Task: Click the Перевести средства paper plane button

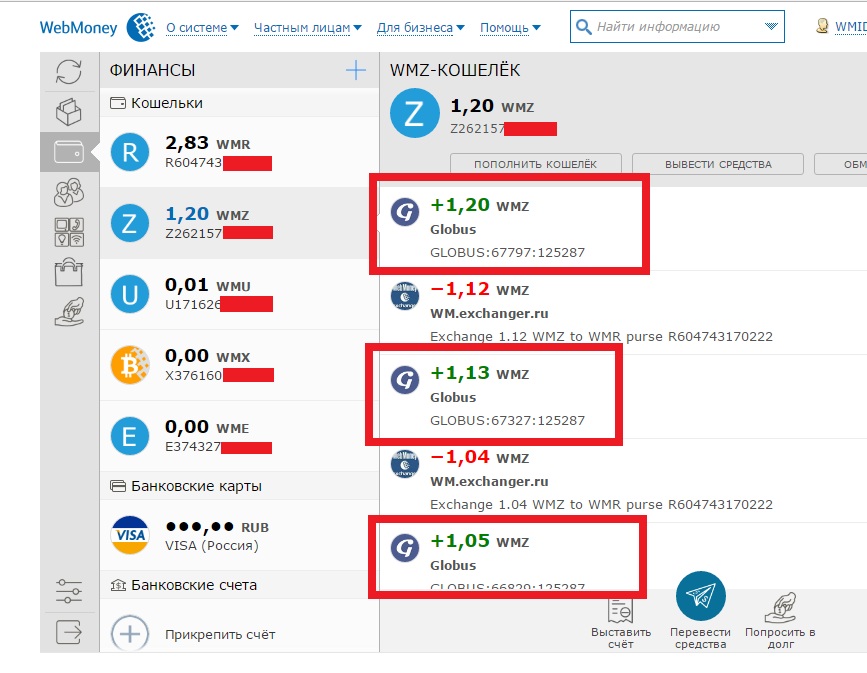Action: tap(701, 596)
